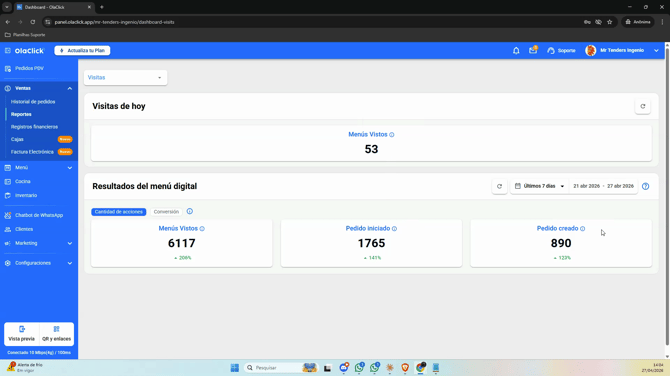Open the notifications bell icon
Screen dimensions: 670x376
pyautogui.click(x=516, y=50)
